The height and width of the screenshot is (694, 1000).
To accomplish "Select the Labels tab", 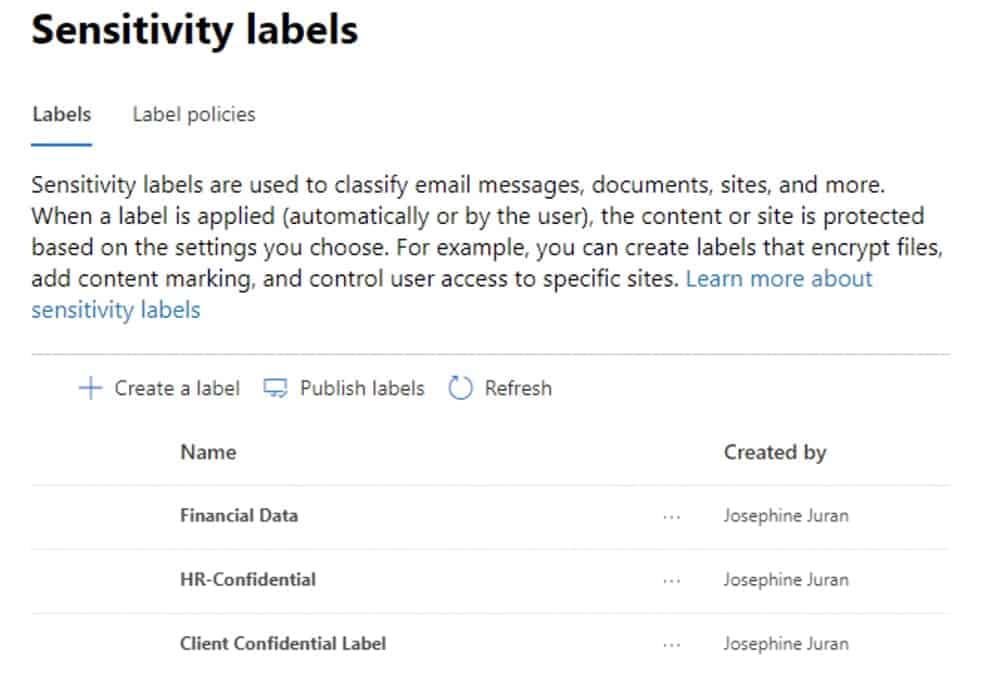I will (x=62, y=114).
